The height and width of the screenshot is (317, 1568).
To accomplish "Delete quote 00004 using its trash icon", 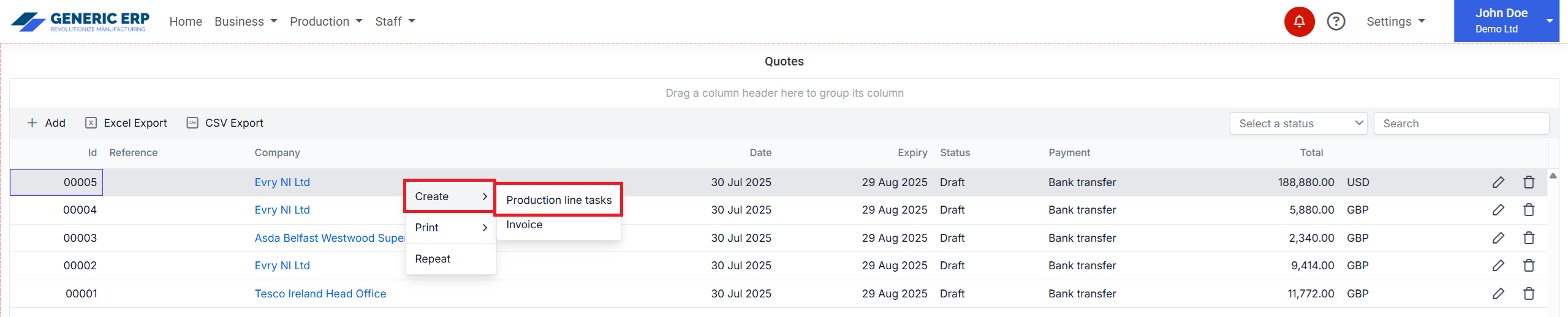I will pos(1528,210).
